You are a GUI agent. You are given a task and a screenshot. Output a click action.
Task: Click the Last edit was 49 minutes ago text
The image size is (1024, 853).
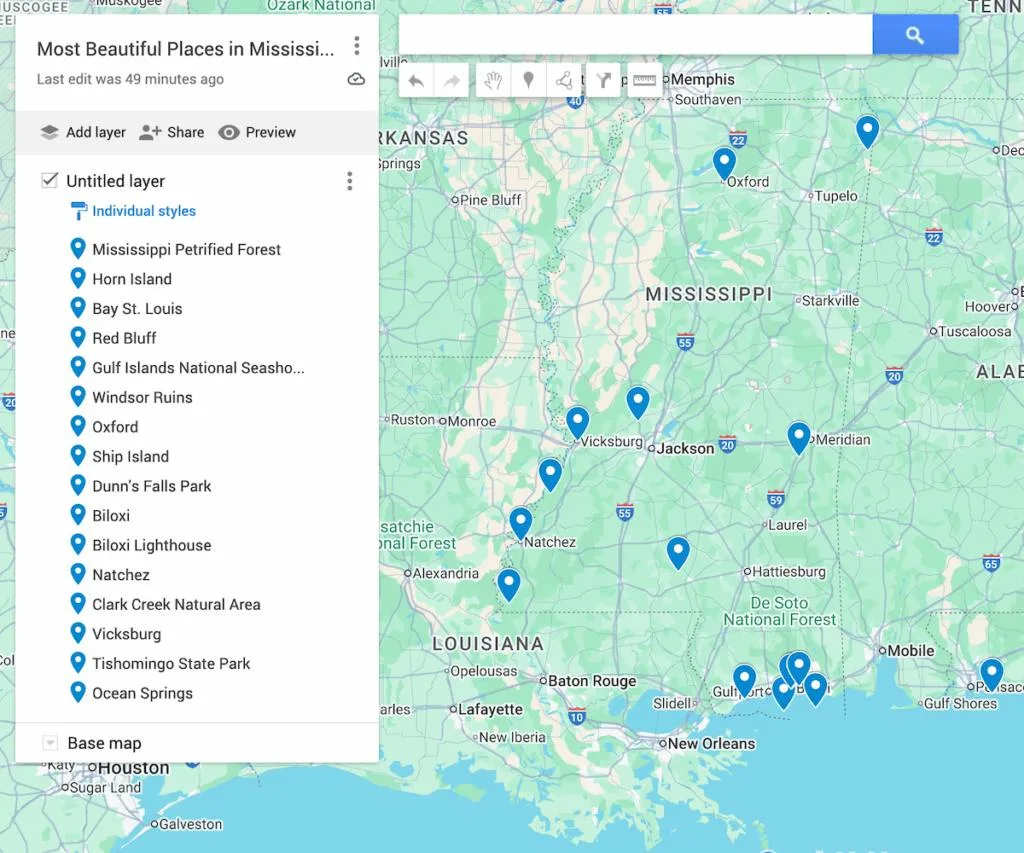tap(130, 80)
